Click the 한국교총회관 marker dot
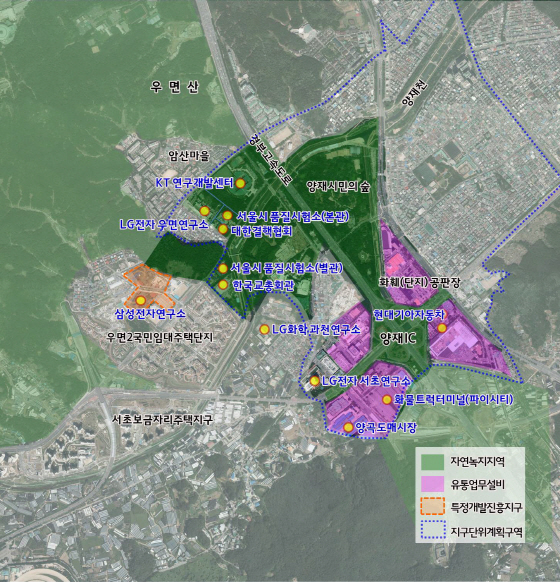Image resolution: width=560 pixels, height=582 pixels. click(x=223, y=285)
